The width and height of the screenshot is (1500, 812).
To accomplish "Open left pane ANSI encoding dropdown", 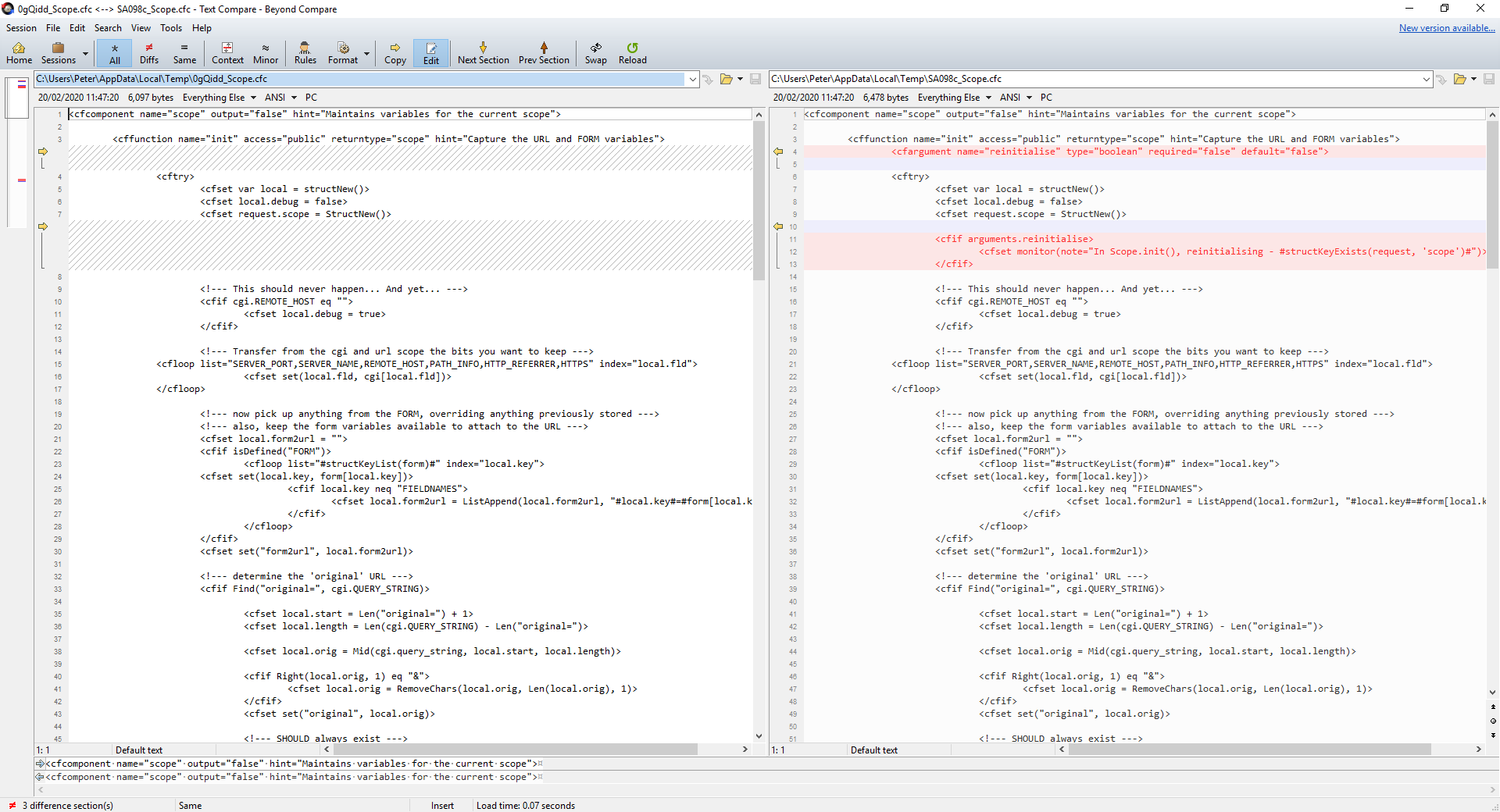I will click(x=280, y=98).
